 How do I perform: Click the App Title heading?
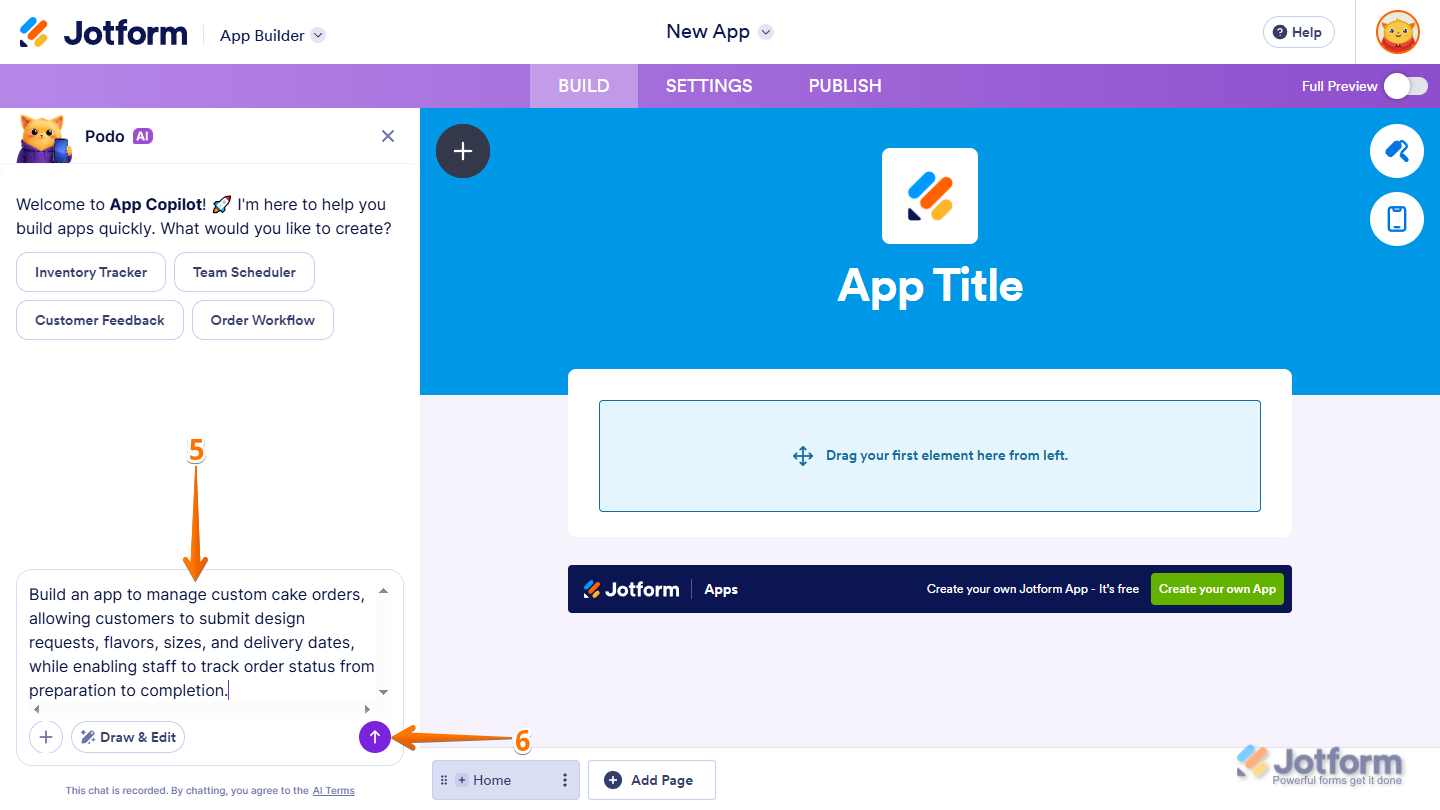(x=930, y=286)
